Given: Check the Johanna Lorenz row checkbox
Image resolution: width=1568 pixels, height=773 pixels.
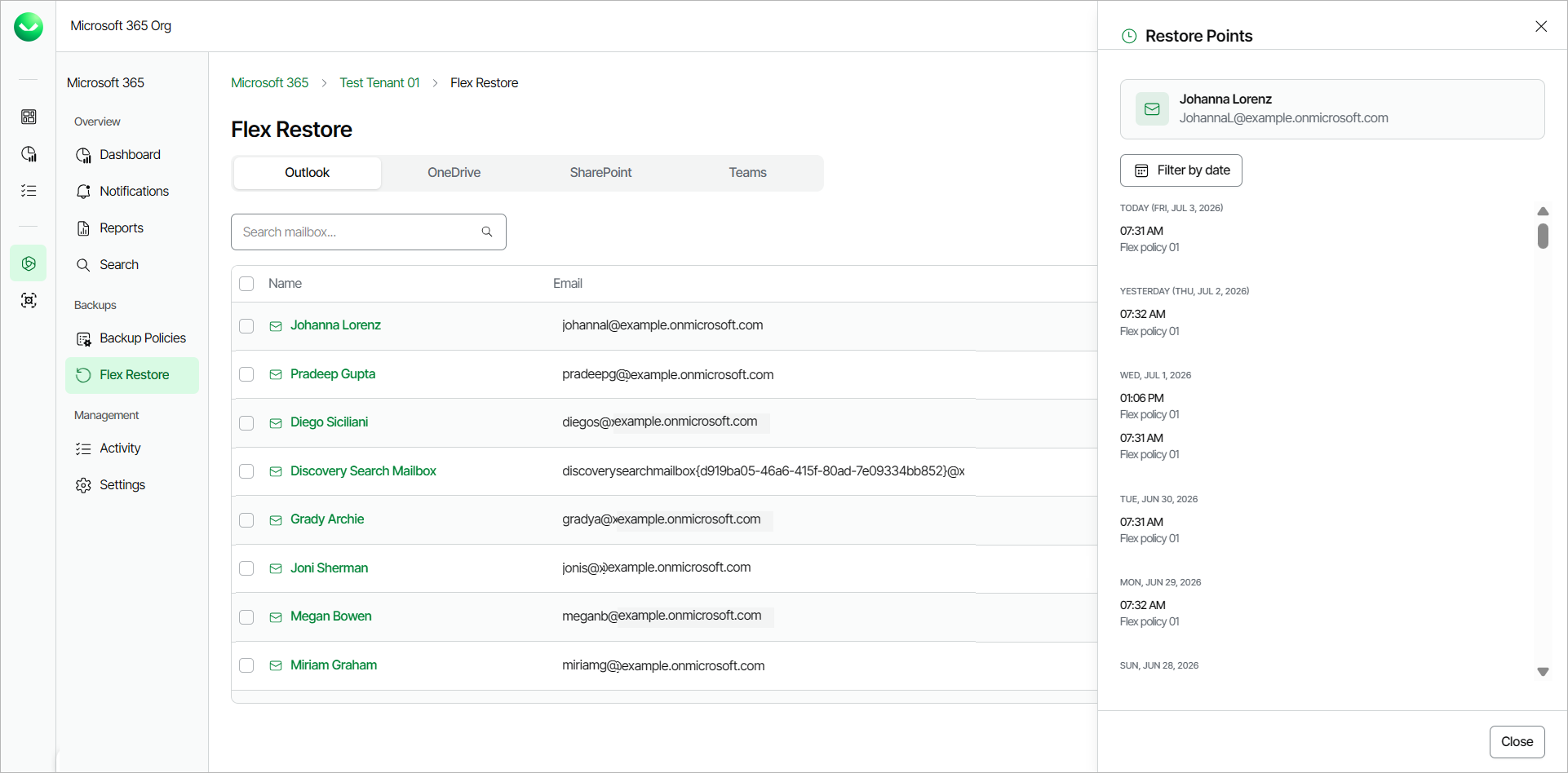Looking at the screenshot, I should pyautogui.click(x=246, y=326).
